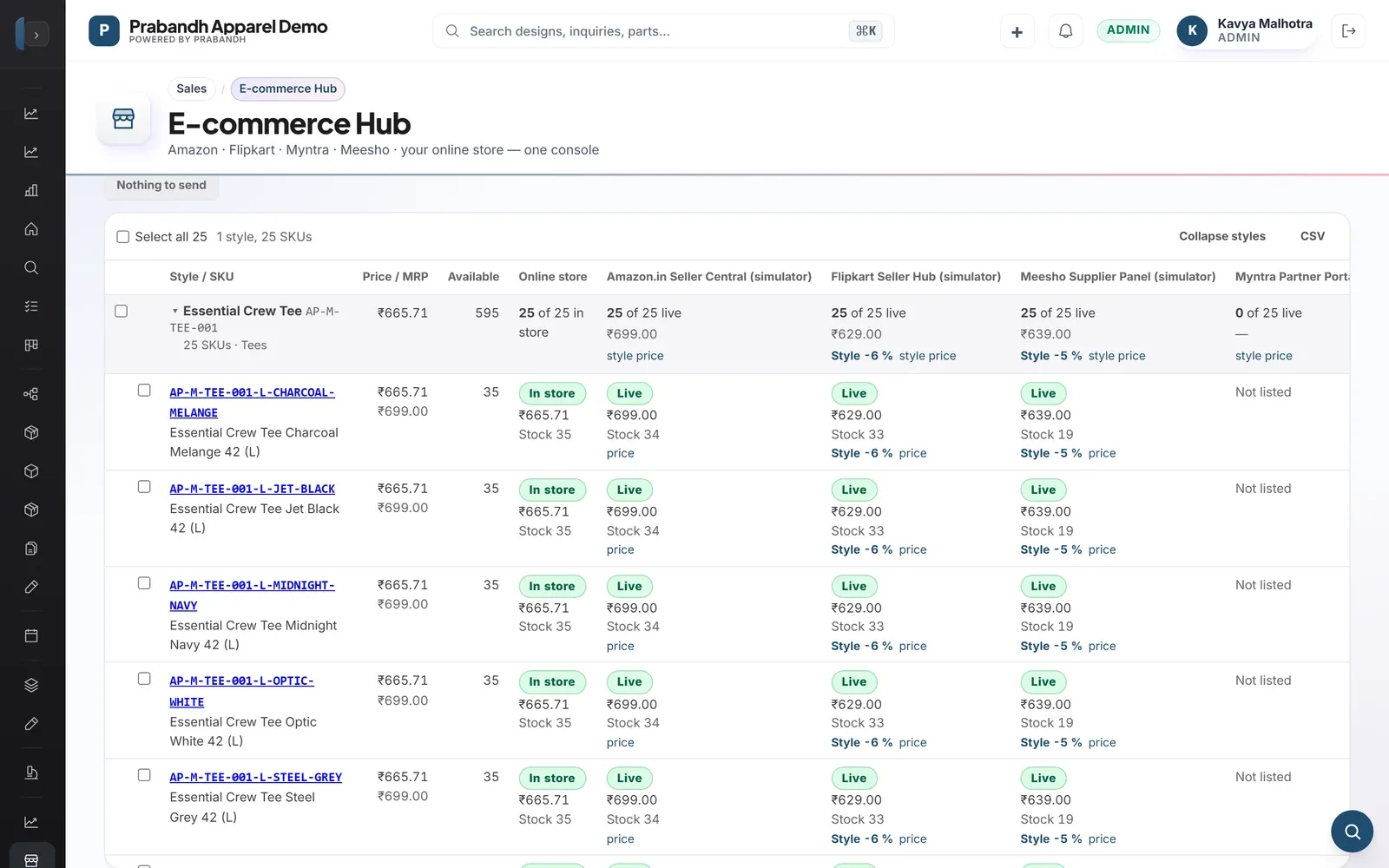Click the Flipkart Seller Hub column header
This screenshot has width=1389, height=868.
[915, 277]
